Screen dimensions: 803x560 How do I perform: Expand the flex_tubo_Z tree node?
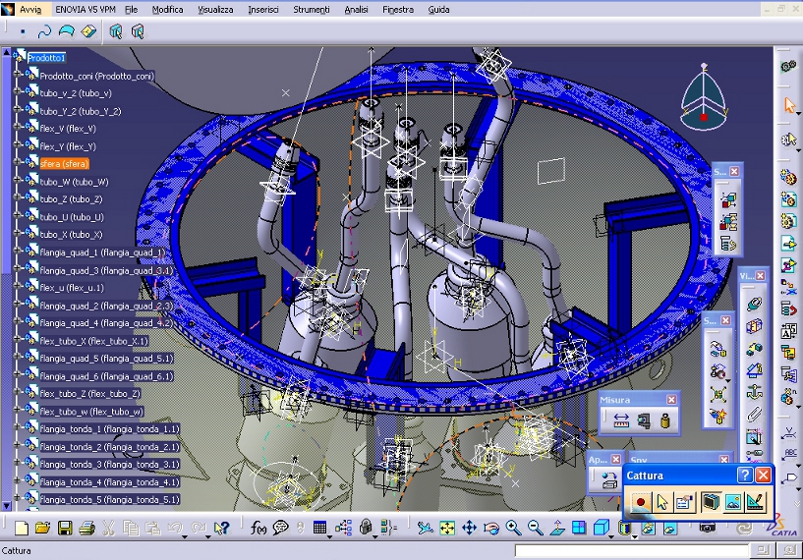pos(17,392)
